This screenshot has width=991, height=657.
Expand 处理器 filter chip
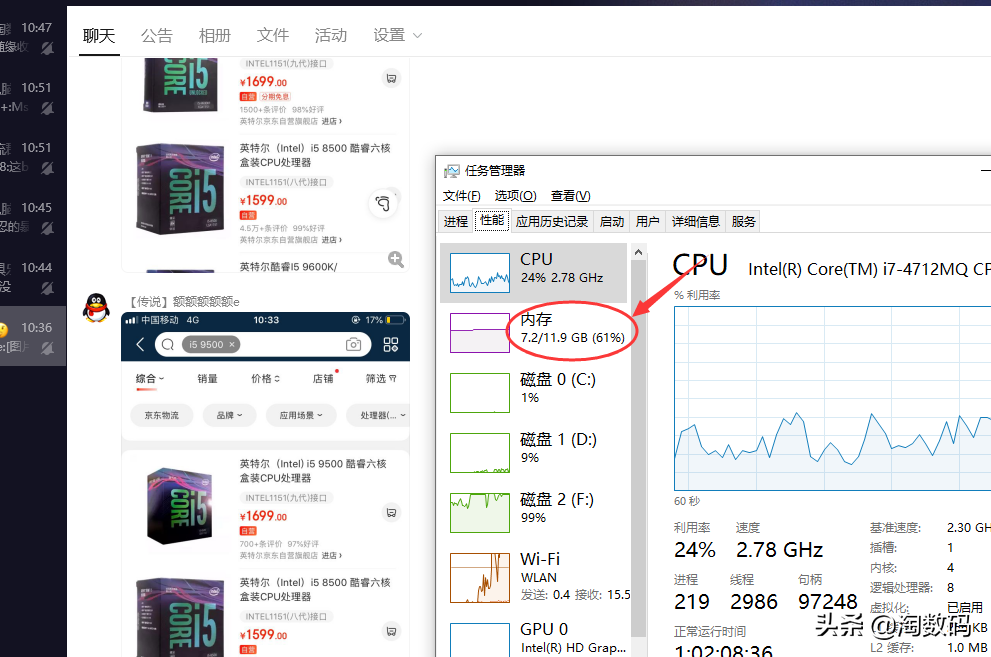pos(379,415)
